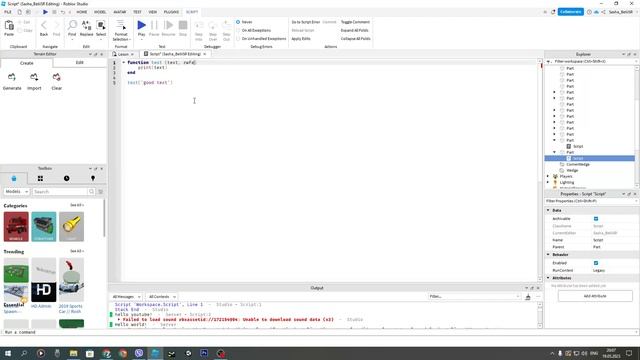
Task: Switch to the PLUGINS ribbon tab
Action: click(171, 12)
